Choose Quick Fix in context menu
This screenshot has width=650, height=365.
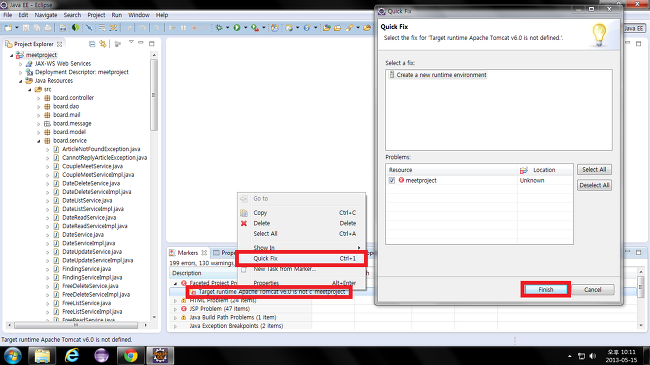click(x=302, y=258)
